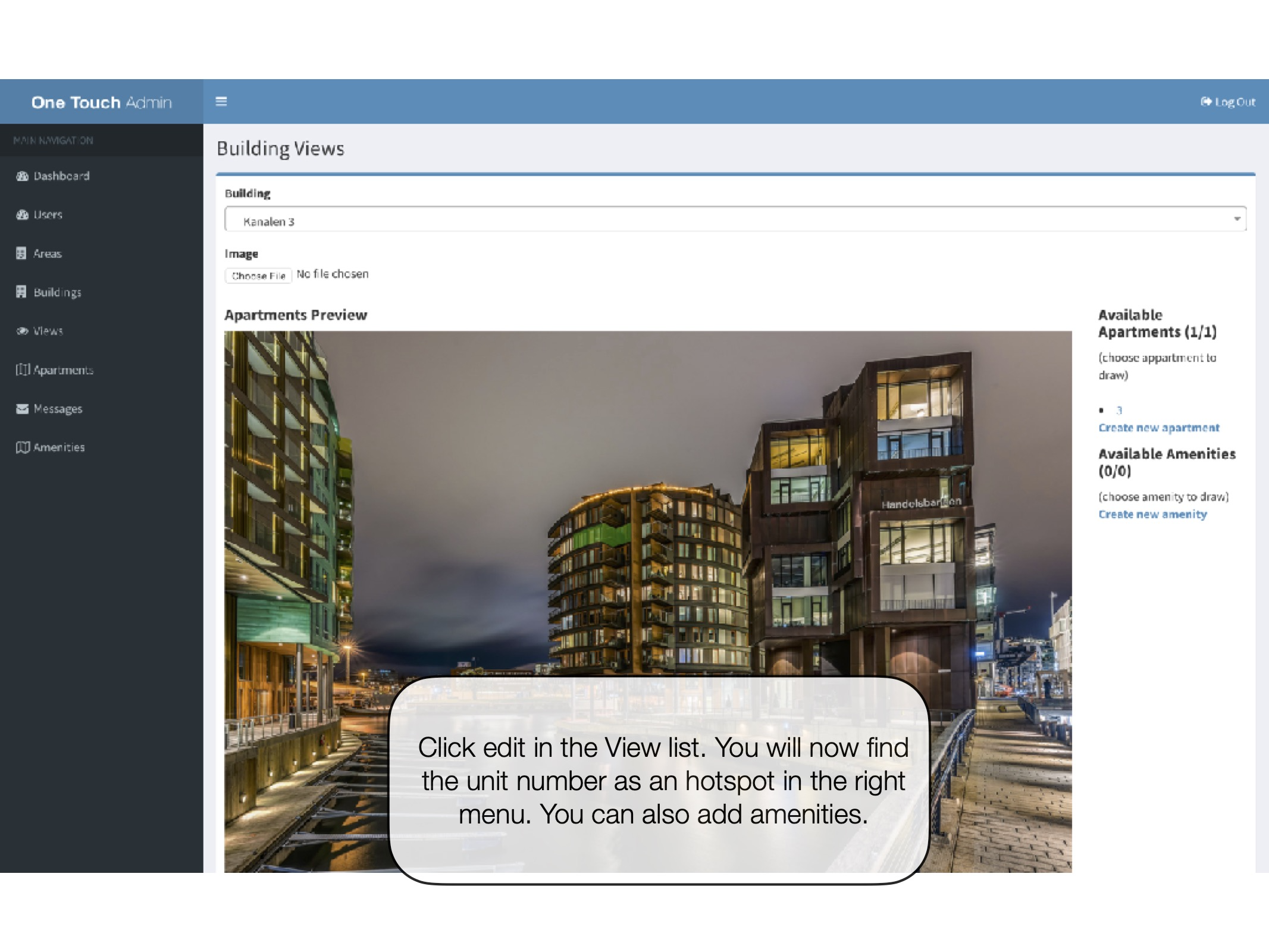Viewport: 1269px width, 952px height.
Task: Click the Building dropdown arrow
Action: pyautogui.click(x=1237, y=219)
